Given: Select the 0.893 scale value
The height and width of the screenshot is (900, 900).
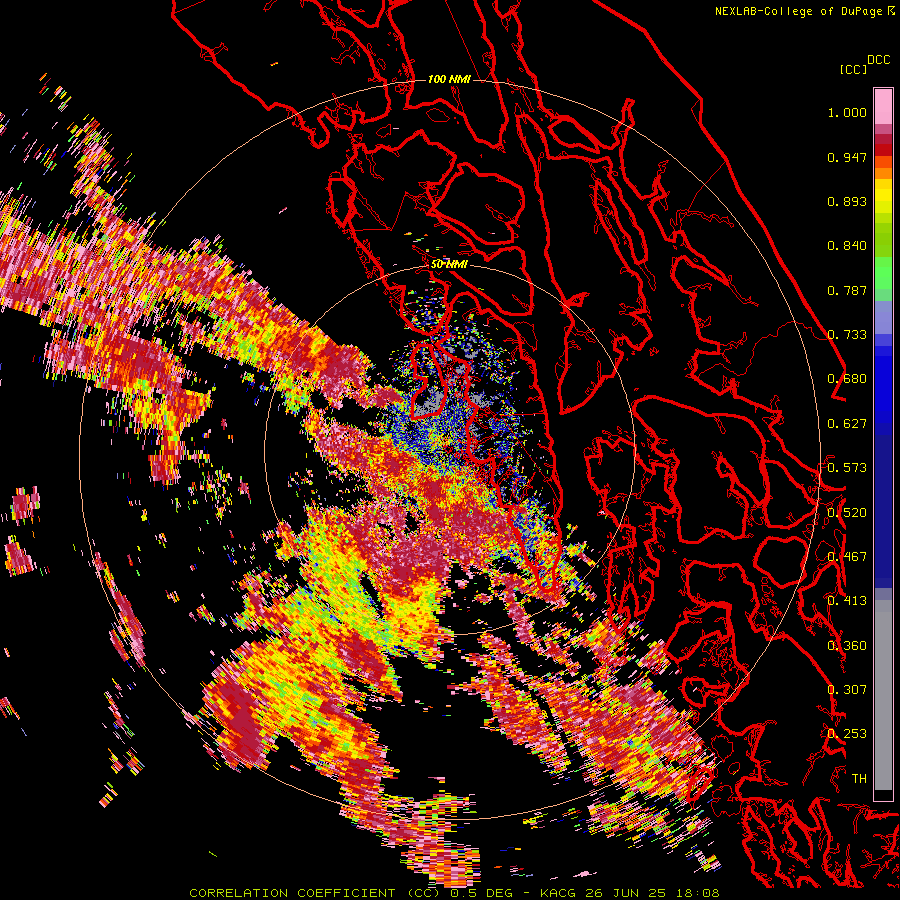Looking at the screenshot, I should (x=847, y=201).
